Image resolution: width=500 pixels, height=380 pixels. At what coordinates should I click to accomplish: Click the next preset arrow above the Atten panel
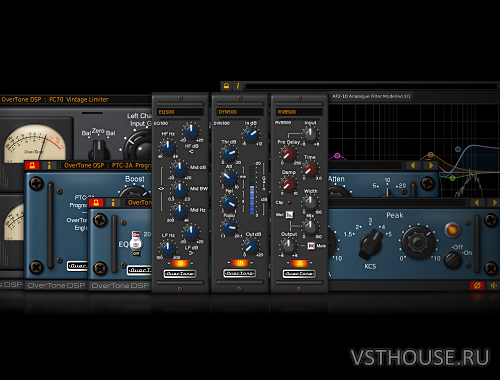430,165
